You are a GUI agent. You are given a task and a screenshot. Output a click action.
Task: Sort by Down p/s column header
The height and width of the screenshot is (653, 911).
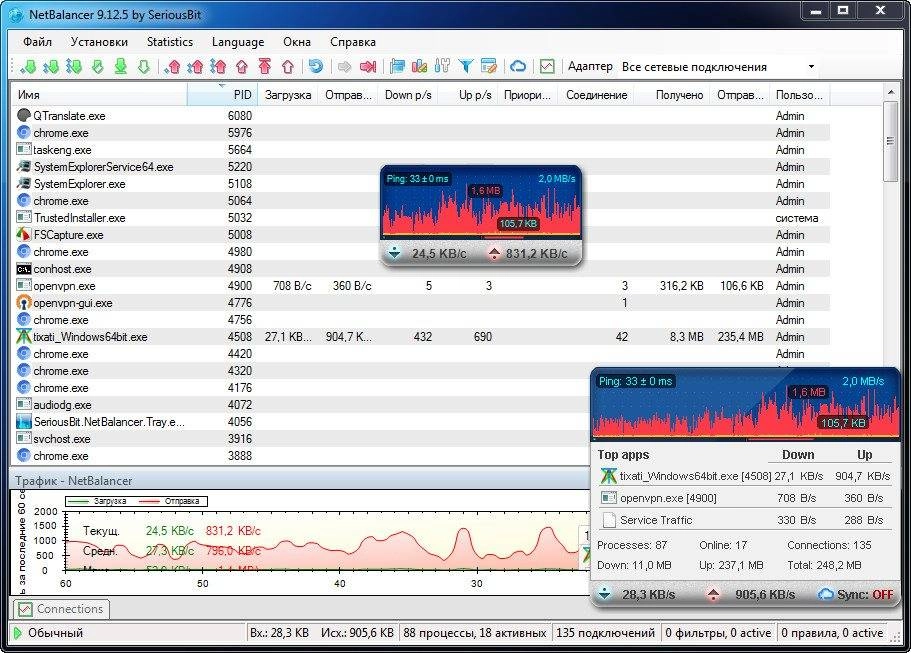pos(408,95)
